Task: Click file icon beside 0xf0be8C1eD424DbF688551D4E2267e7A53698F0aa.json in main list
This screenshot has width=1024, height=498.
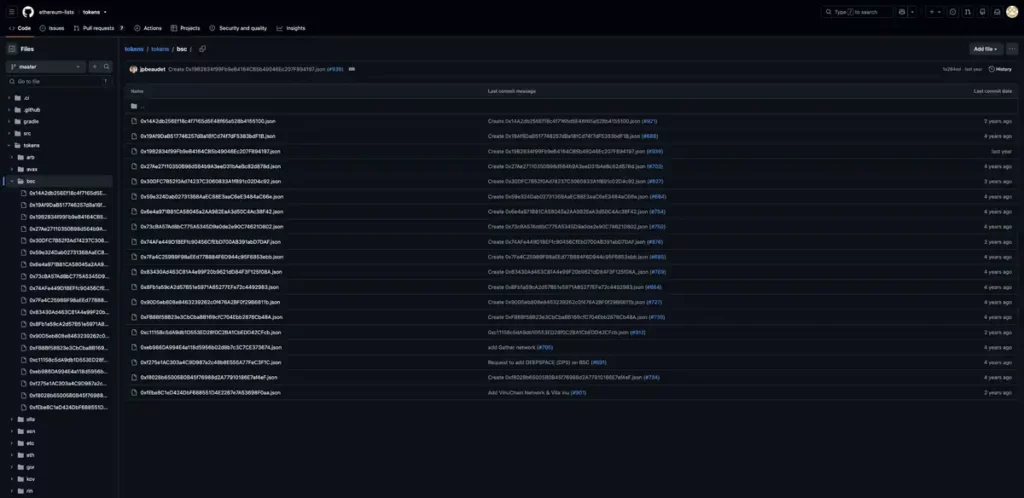Action: click(x=134, y=393)
